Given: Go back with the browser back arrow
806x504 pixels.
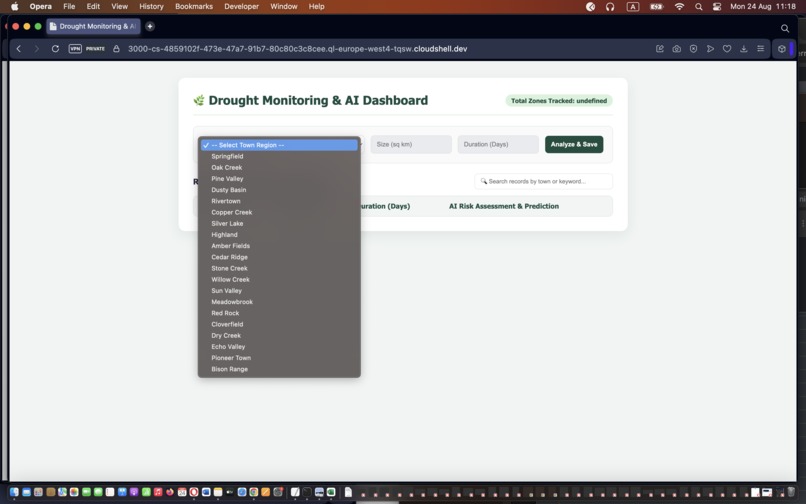Looking at the screenshot, I should (19, 49).
